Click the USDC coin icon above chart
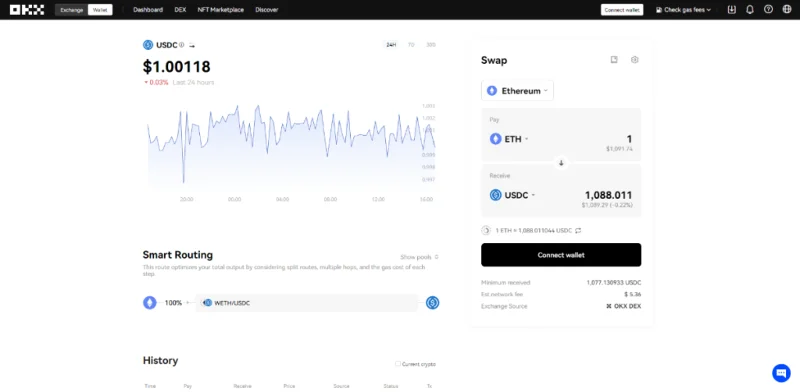 (148, 45)
